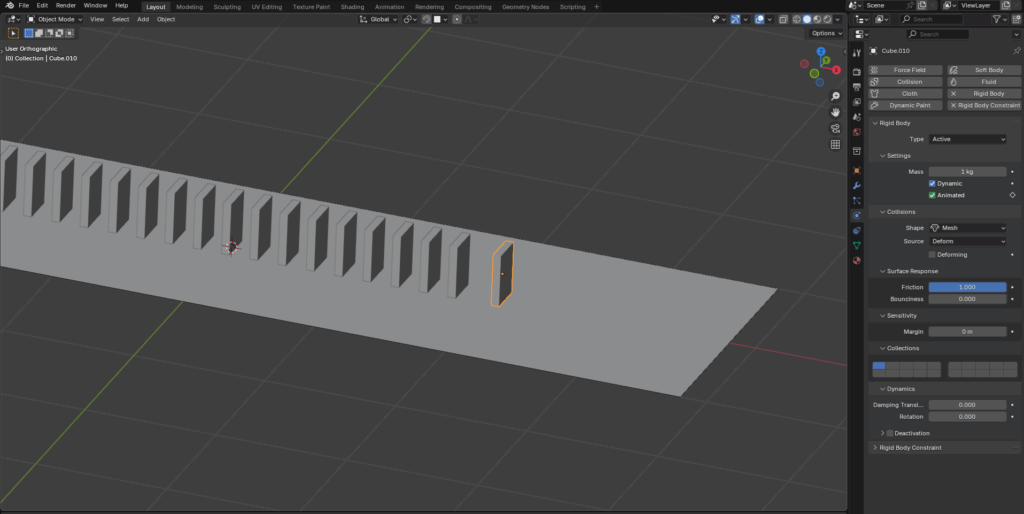Select rendered viewport shading

[x=827, y=20]
